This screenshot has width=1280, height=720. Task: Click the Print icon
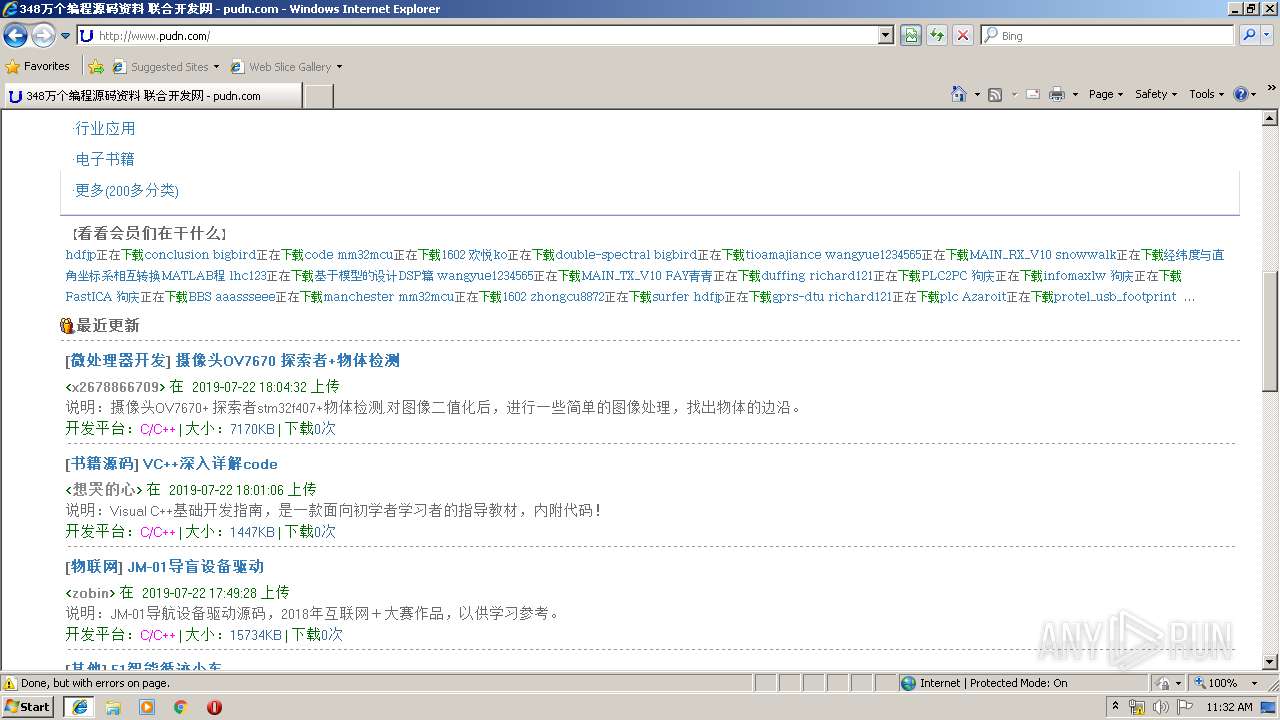pyautogui.click(x=1058, y=94)
